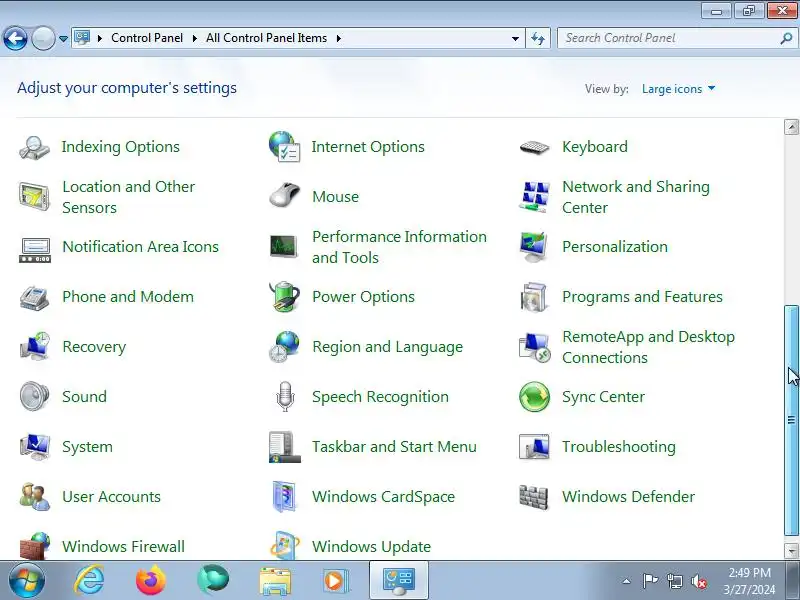
Task: Click the Performance Information and Tools icon
Action: click(x=283, y=246)
